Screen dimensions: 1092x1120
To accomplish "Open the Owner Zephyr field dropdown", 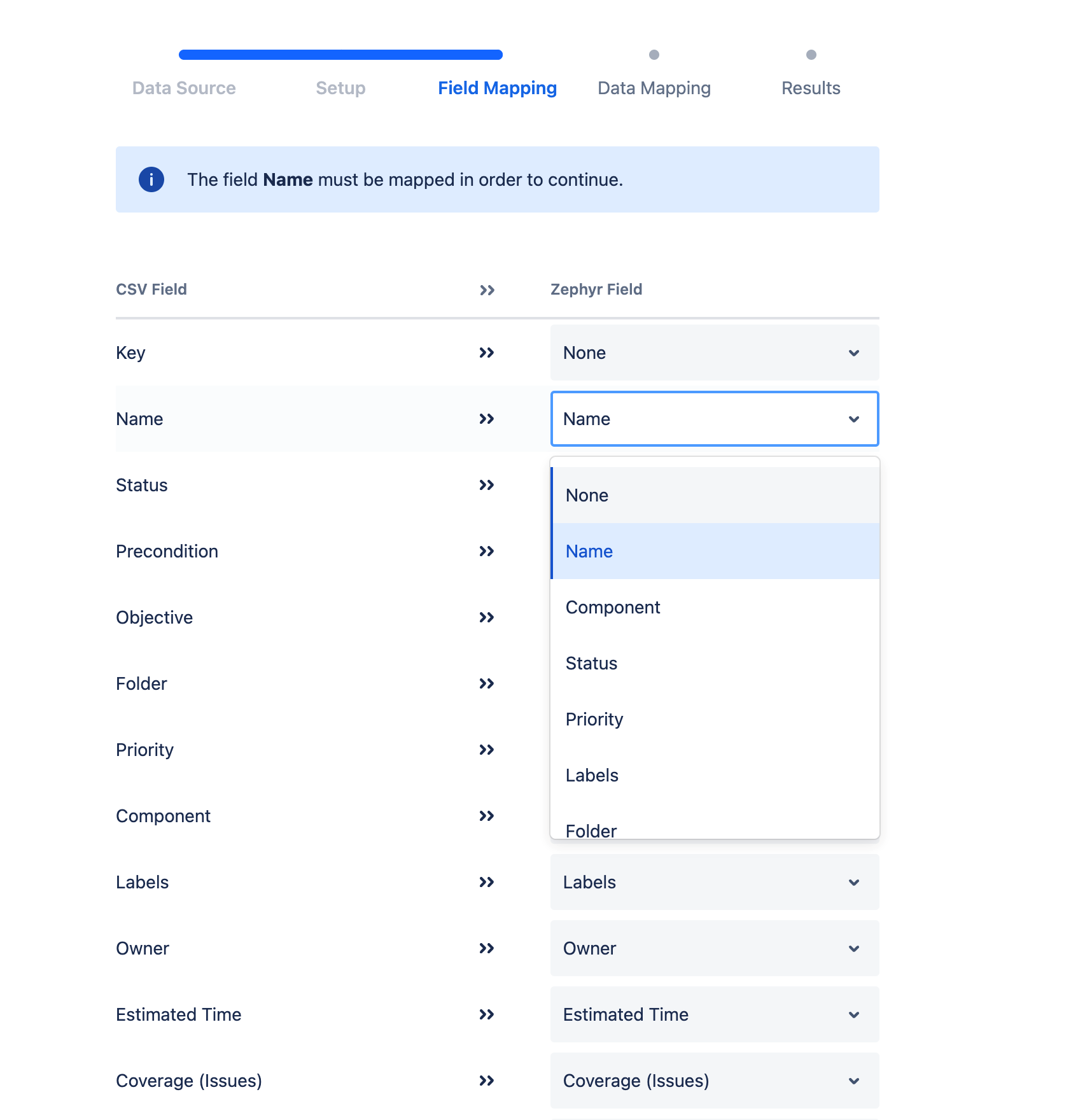I will 714,948.
